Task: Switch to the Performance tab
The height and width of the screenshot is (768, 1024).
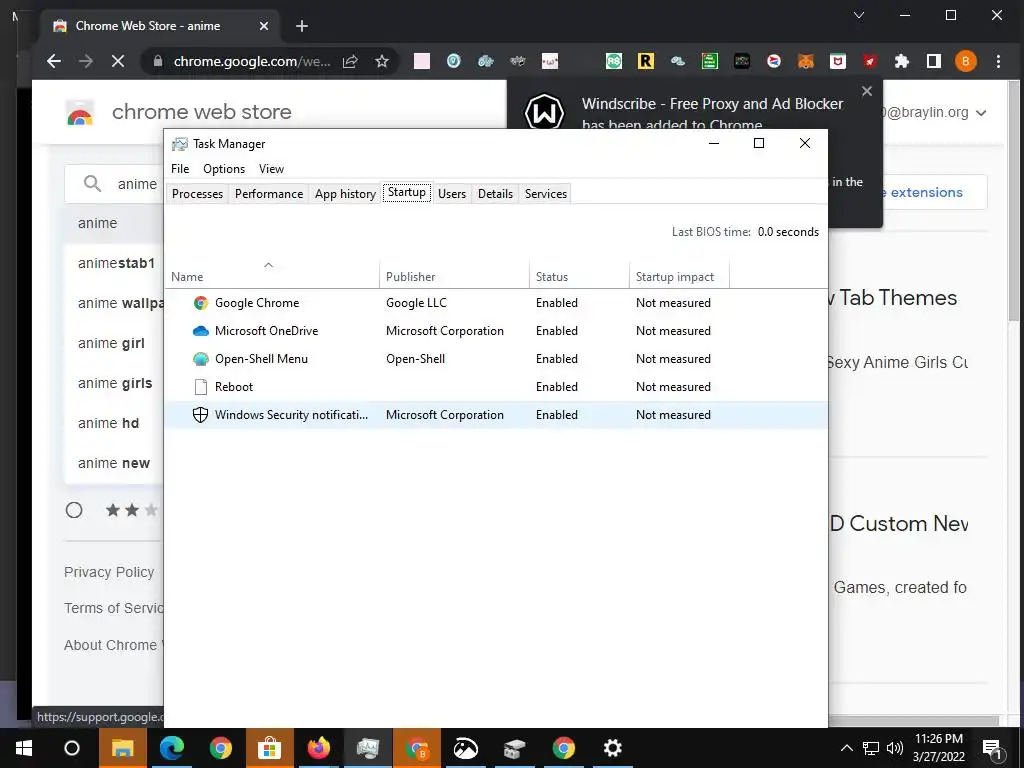Action: click(269, 194)
